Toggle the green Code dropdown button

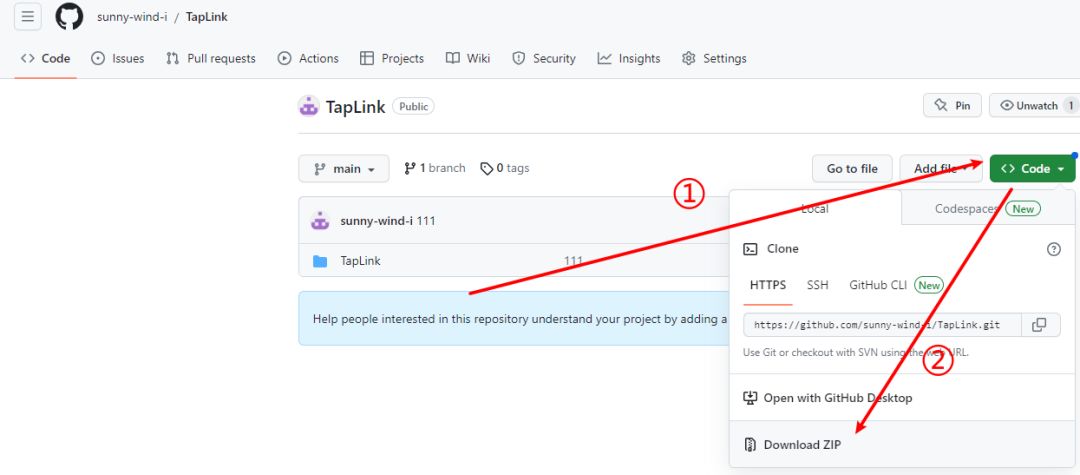point(1032,169)
